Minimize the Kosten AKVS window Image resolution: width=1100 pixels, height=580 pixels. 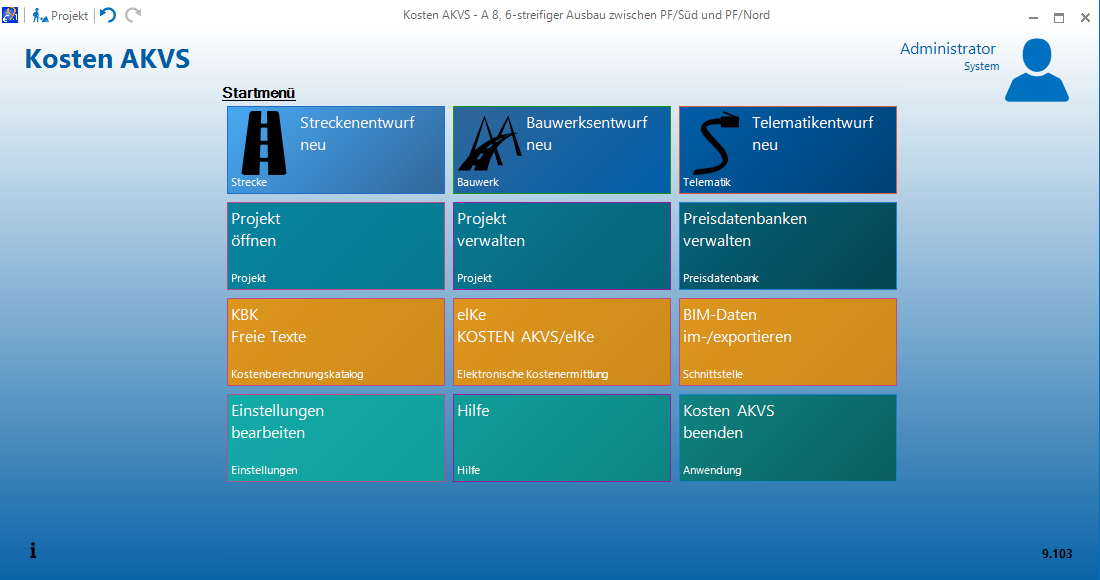1033,18
